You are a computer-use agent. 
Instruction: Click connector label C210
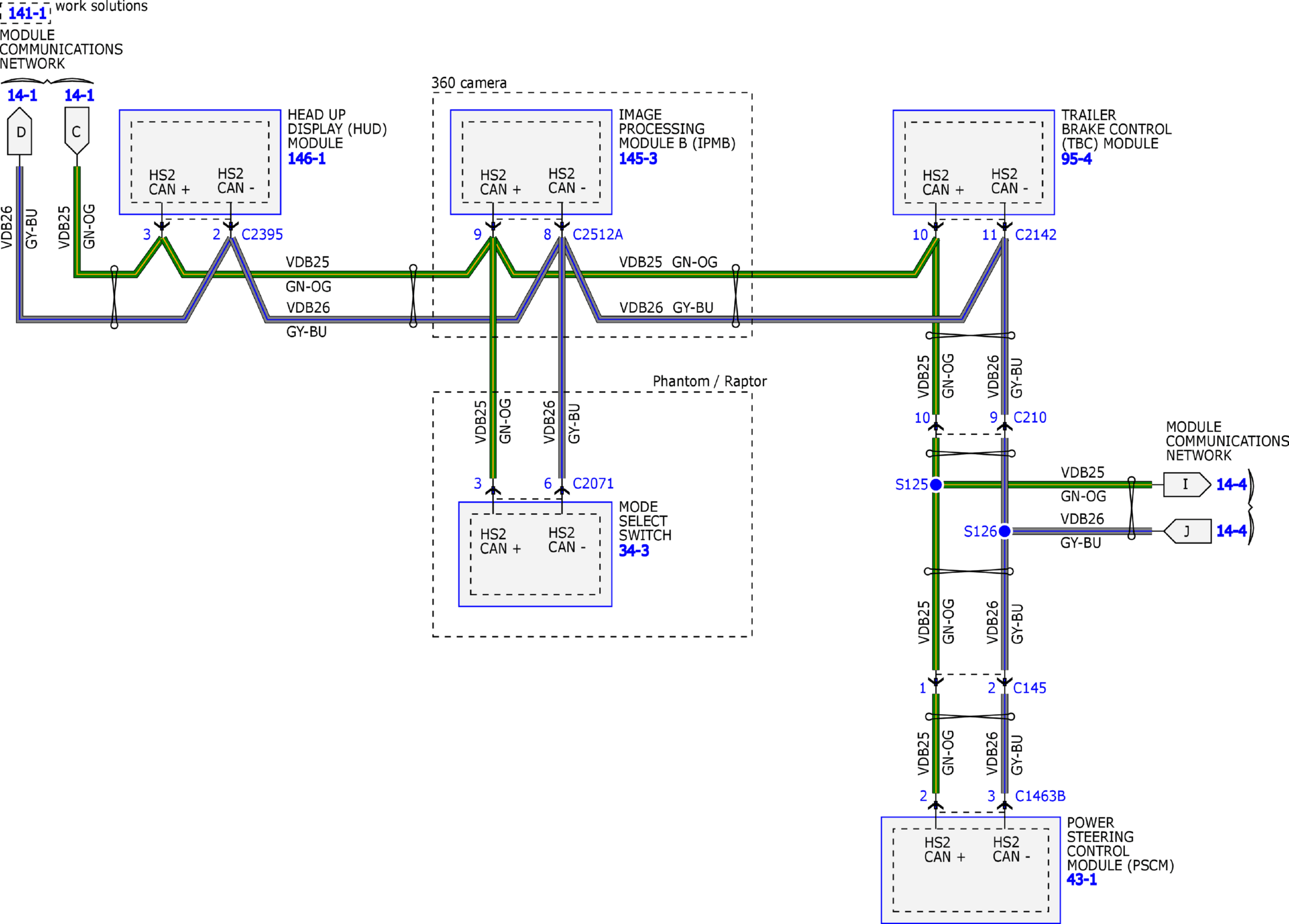(1029, 418)
